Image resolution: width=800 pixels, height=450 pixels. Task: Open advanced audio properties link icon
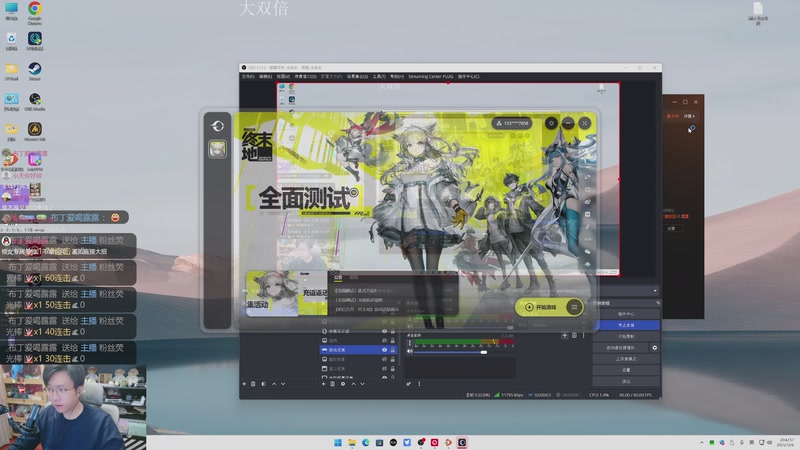coord(409,384)
